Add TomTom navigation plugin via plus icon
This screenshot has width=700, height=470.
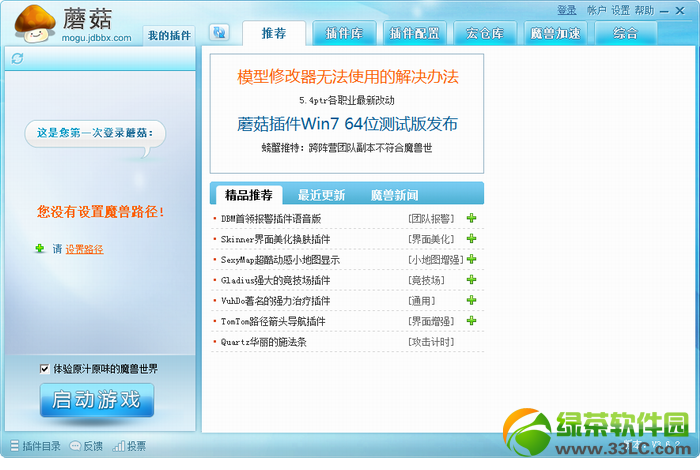coord(471,321)
